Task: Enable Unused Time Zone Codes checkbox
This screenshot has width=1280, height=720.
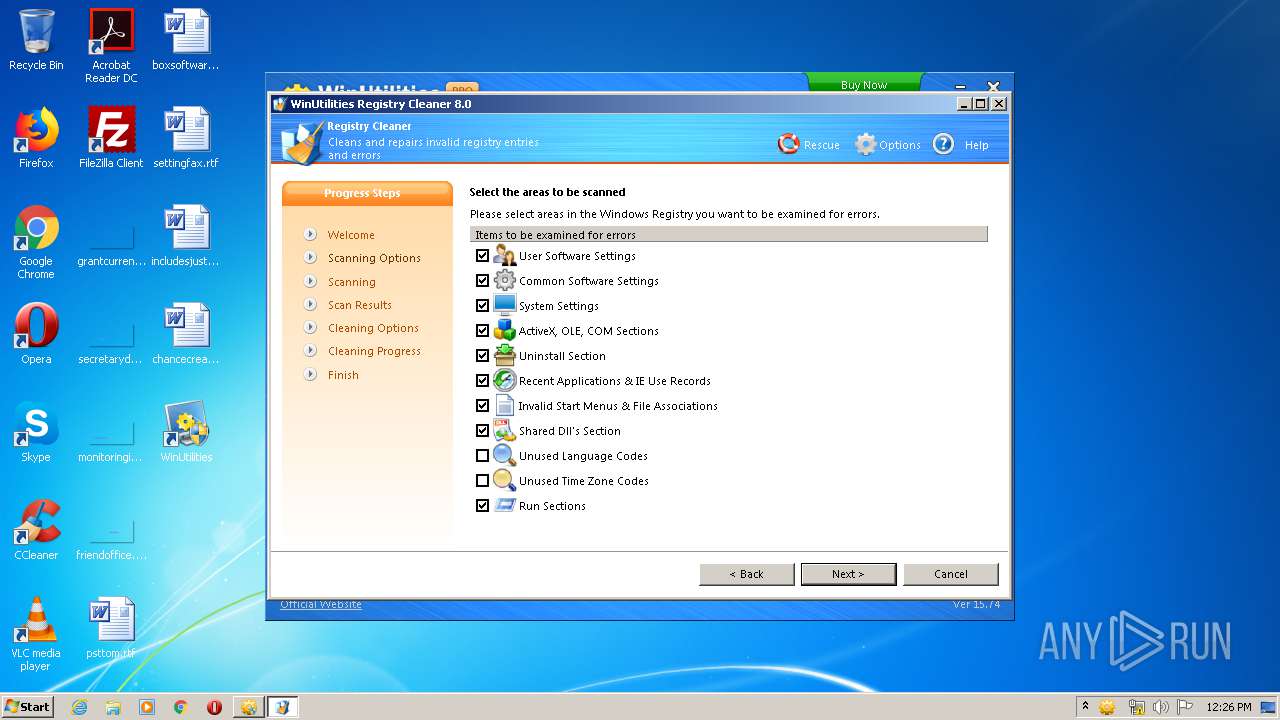Action: [x=482, y=480]
